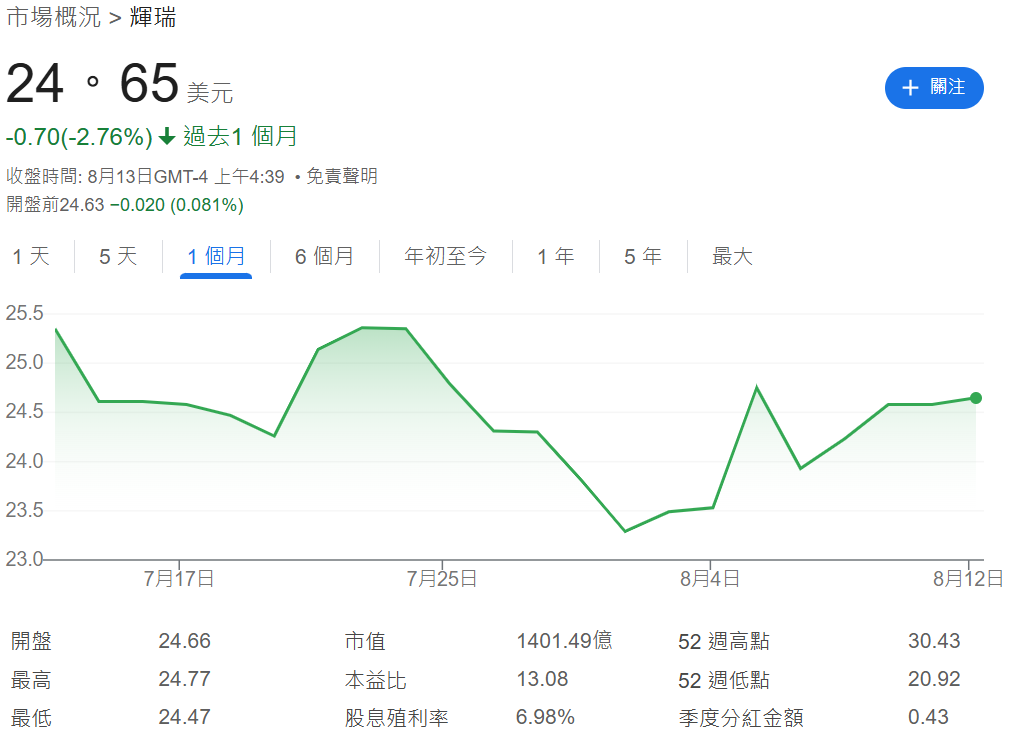This screenshot has width=1032, height=736.
Task: Click the 收盤時間 timestamp text
Action: pos(145,176)
